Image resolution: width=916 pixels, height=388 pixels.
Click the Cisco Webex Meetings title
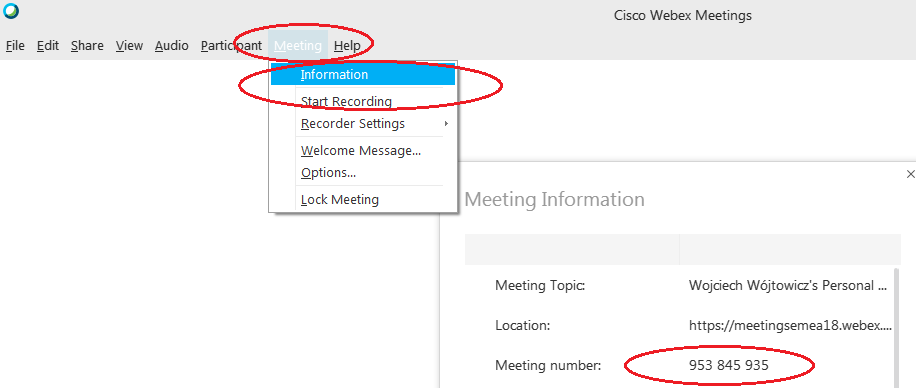[683, 16]
